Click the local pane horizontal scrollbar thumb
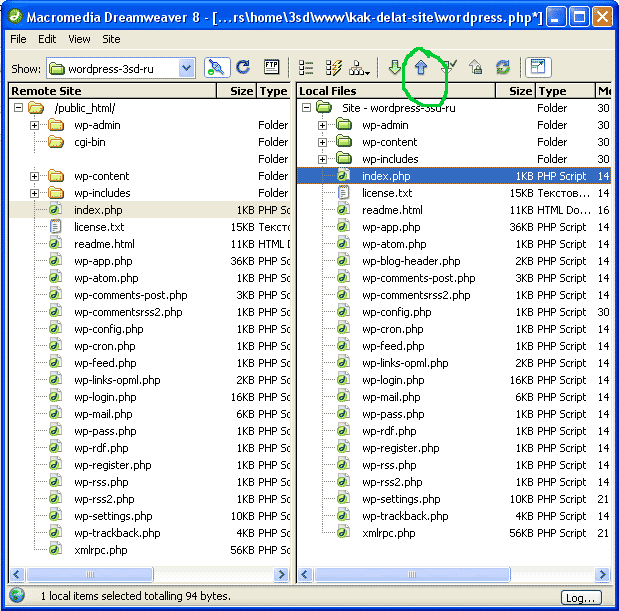This screenshot has height=611, width=619. [412, 574]
